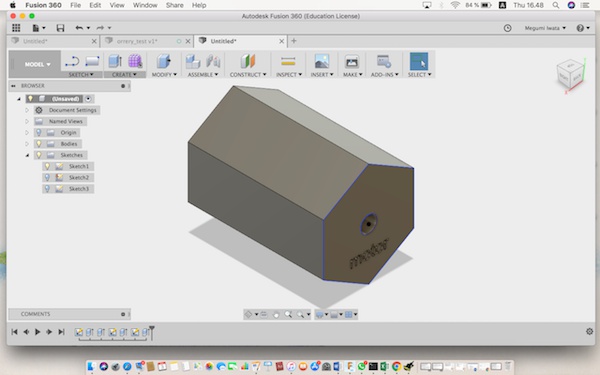Image resolution: width=600 pixels, height=375 pixels.
Task: Open the MODEL workspace dropdown
Action: 37,64
